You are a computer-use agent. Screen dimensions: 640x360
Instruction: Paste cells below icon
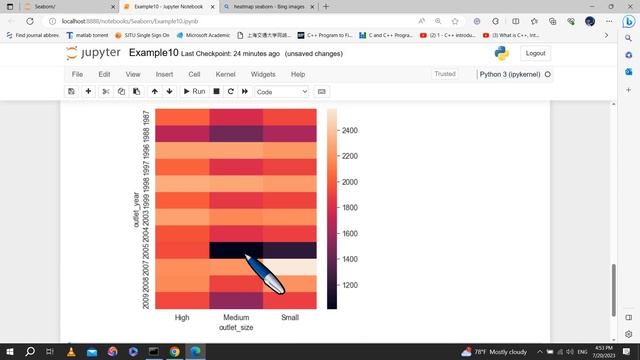(x=137, y=91)
